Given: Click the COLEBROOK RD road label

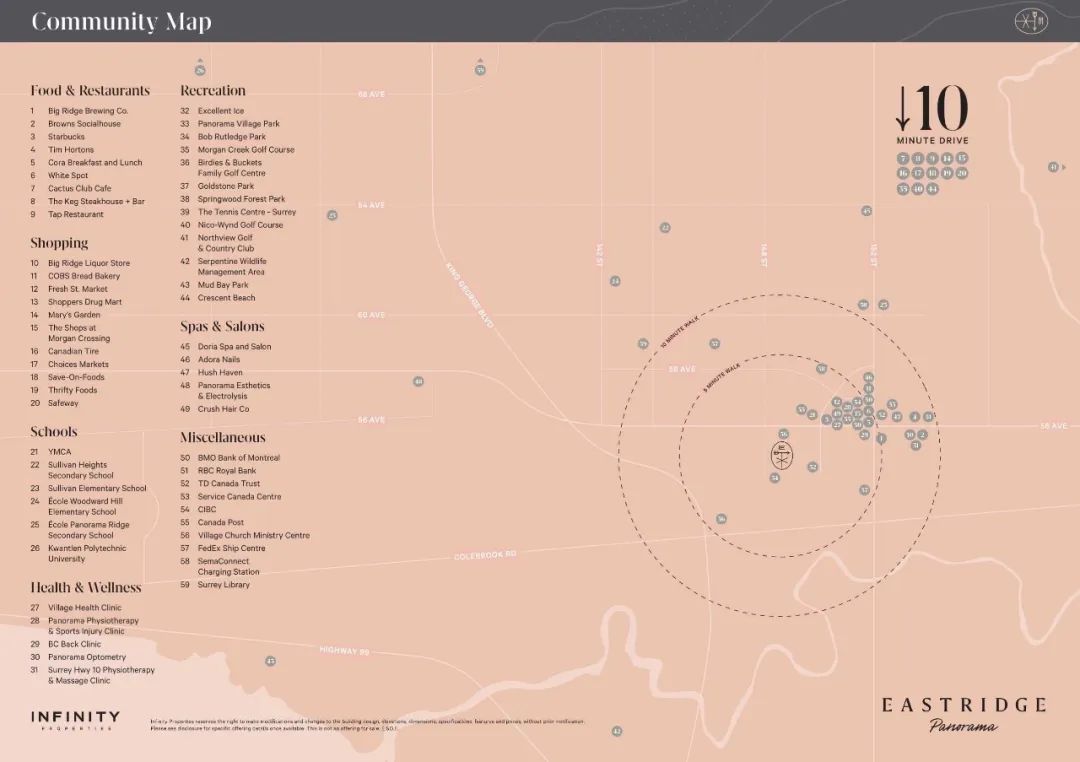Looking at the screenshot, I should 485,555.
